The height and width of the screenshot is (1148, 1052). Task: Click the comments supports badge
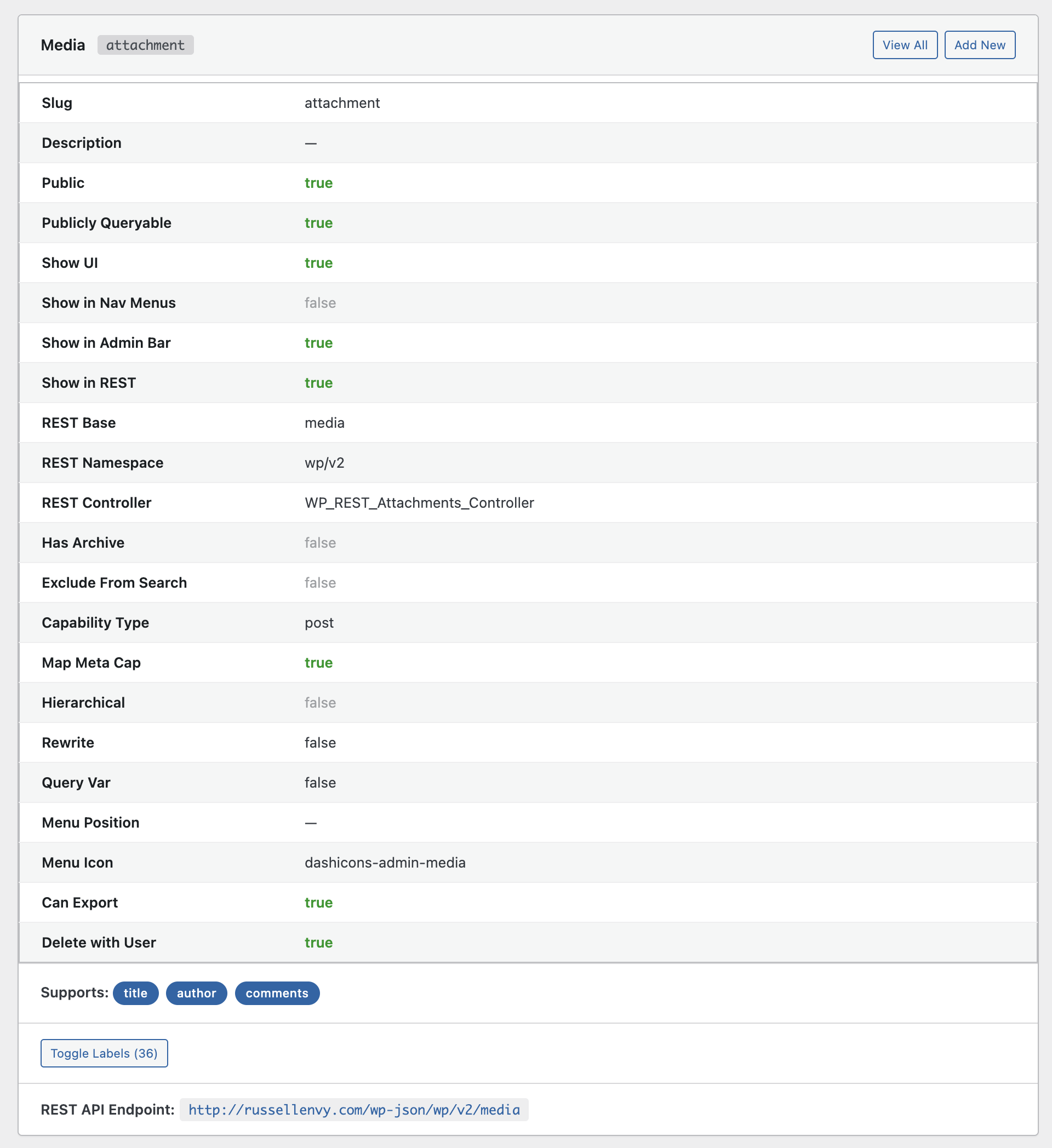[277, 993]
